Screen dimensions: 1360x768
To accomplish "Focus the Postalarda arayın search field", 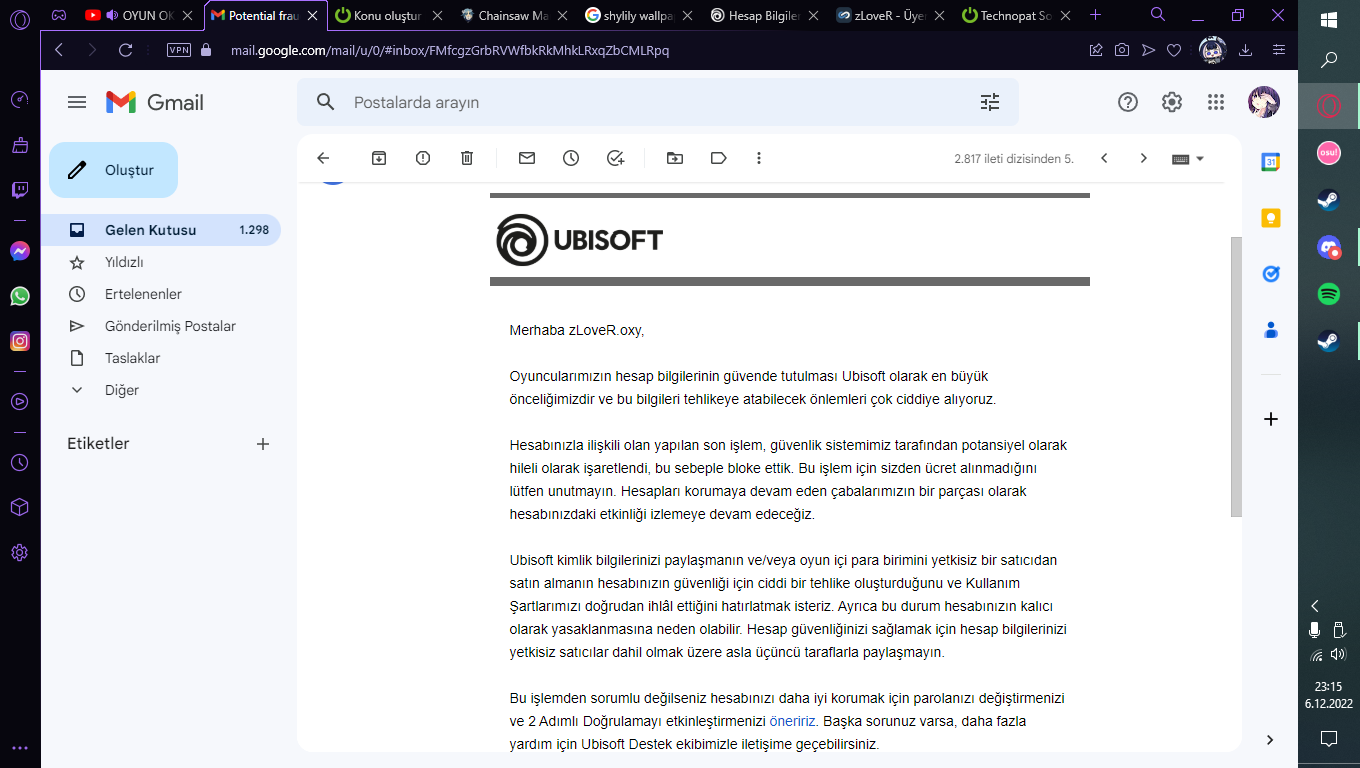I will (x=656, y=102).
